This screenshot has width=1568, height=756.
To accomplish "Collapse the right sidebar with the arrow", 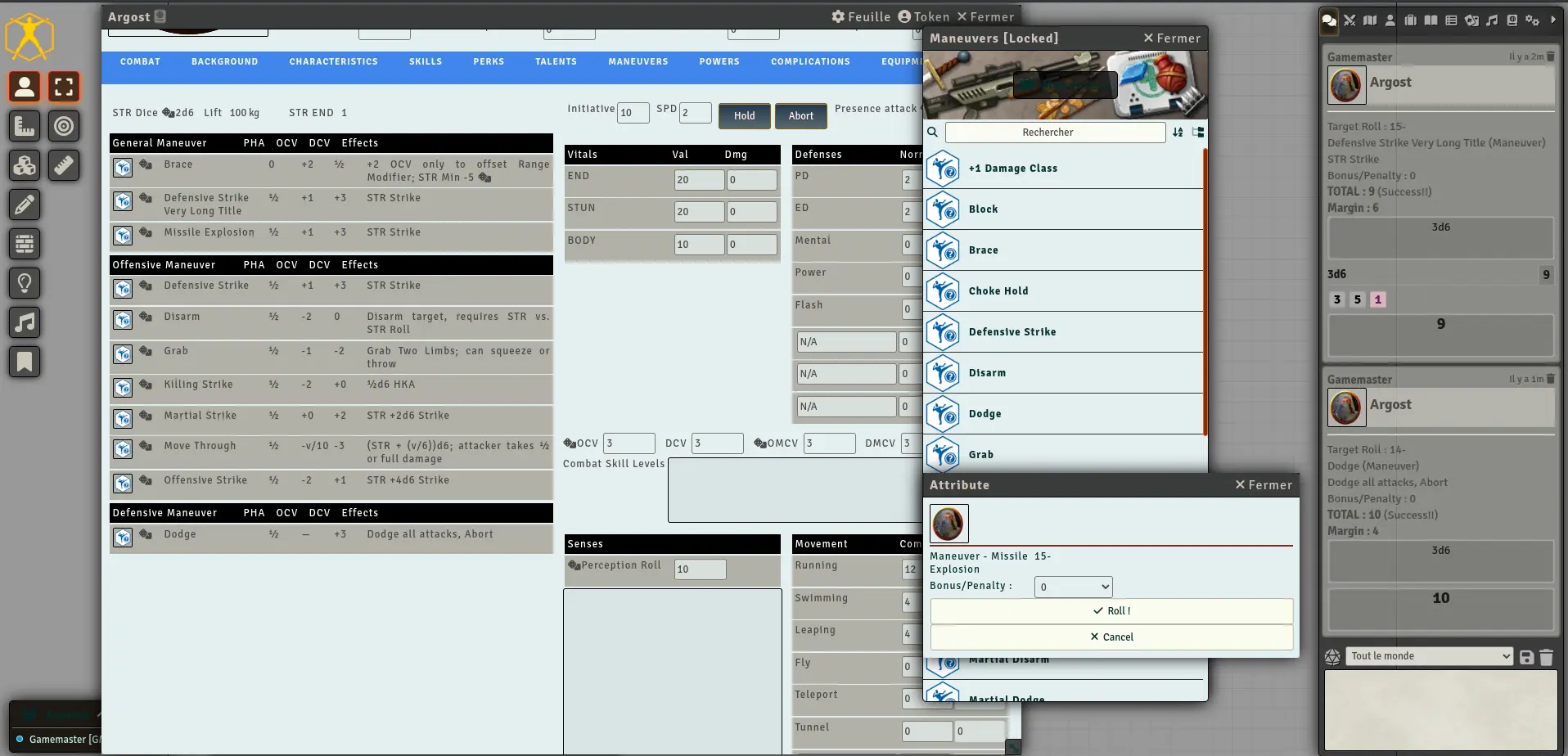I will pyautogui.click(x=1553, y=20).
